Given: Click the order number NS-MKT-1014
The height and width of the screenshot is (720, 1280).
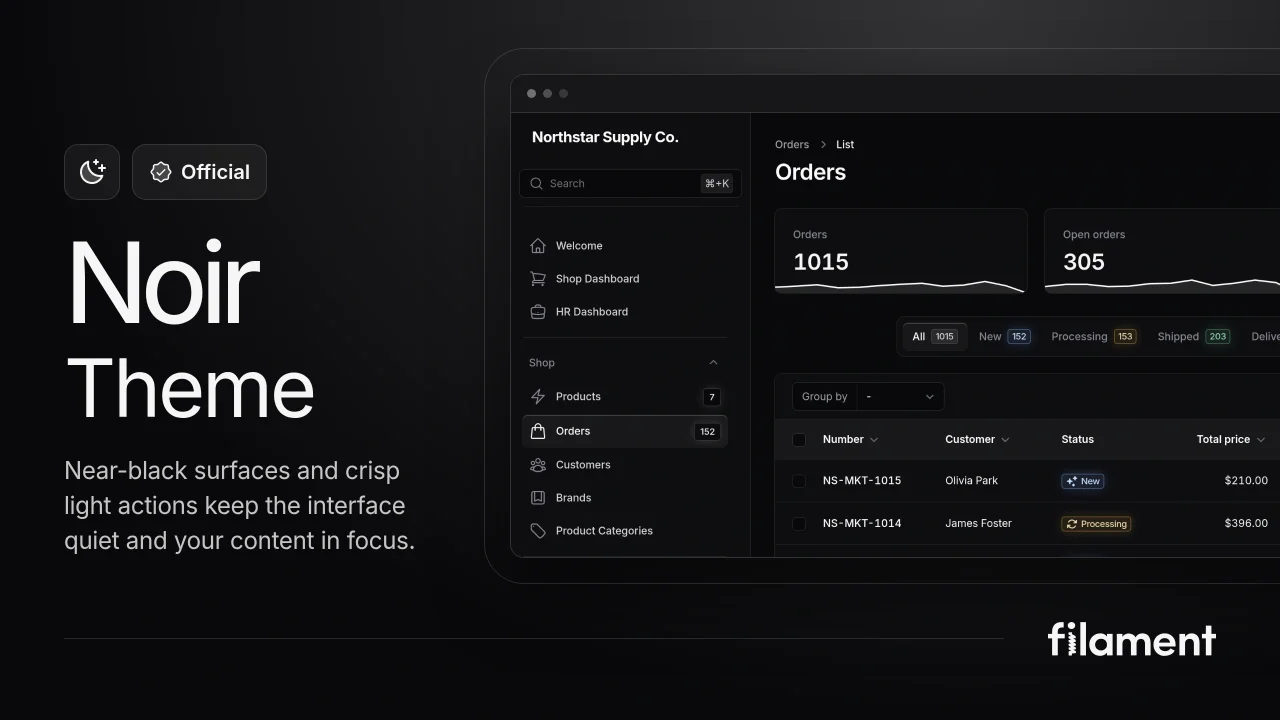Looking at the screenshot, I should click(862, 524).
